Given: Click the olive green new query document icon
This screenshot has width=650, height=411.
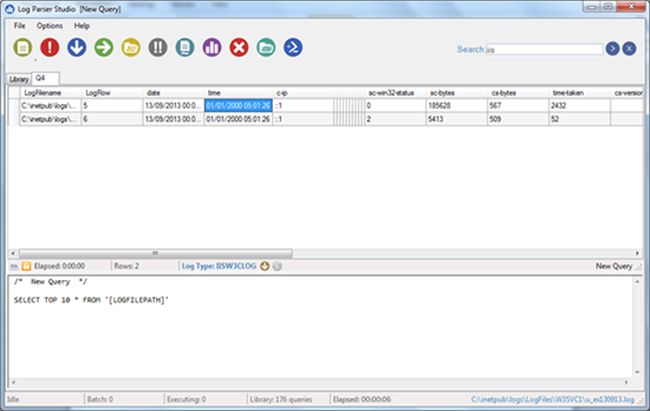Looking at the screenshot, I should [23, 48].
